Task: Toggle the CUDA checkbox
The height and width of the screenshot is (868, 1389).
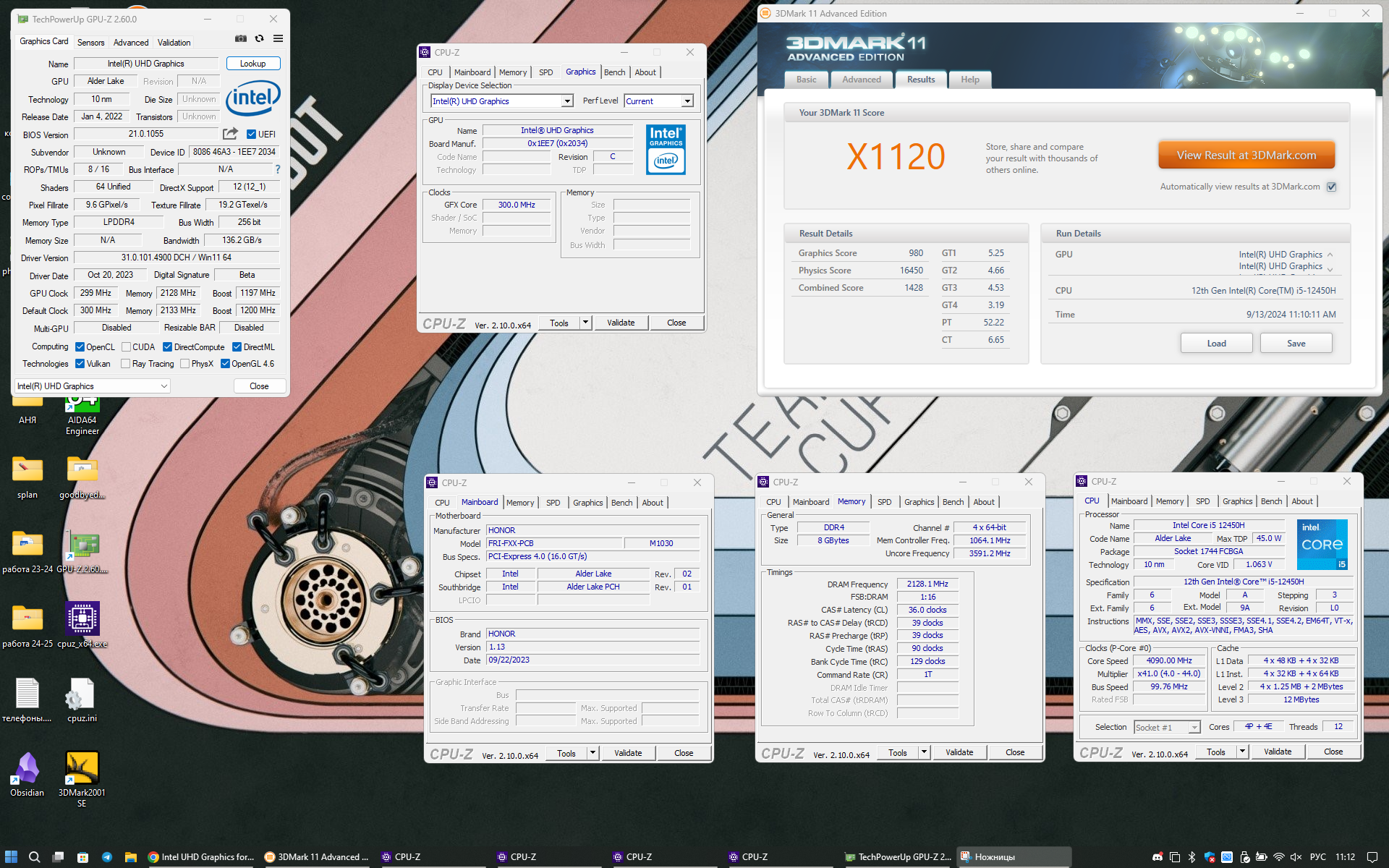Action: point(126,347)
